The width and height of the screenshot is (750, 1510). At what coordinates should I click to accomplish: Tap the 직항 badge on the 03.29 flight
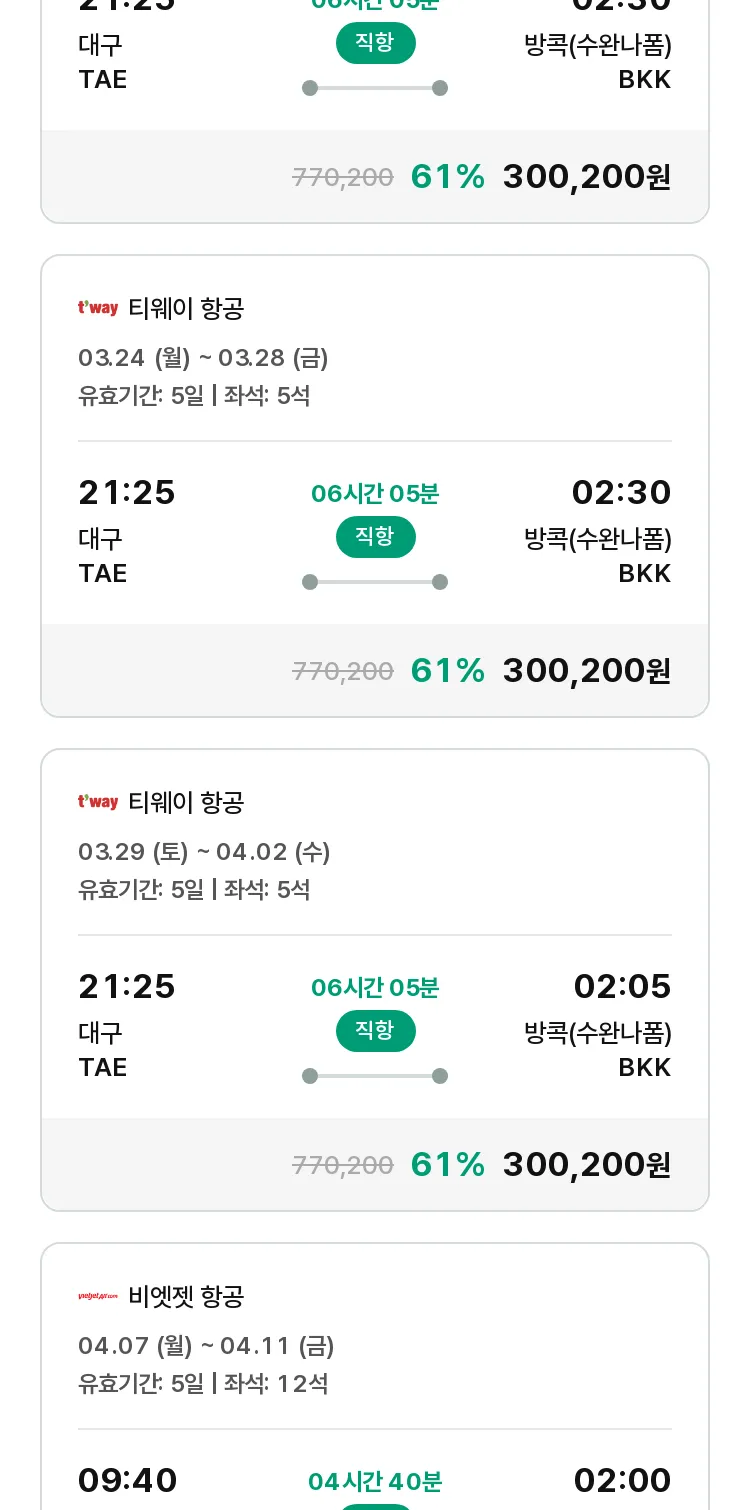[x=375, y=1031]
